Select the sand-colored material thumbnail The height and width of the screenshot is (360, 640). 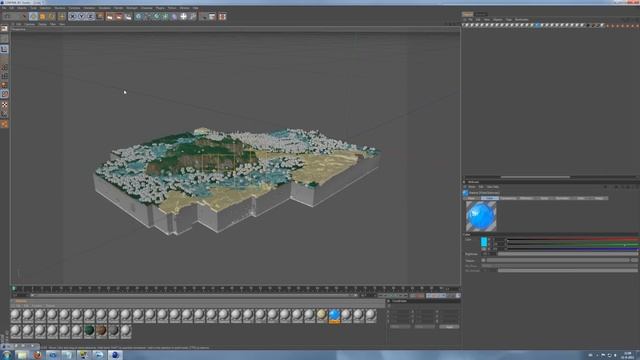click(322, 315)
